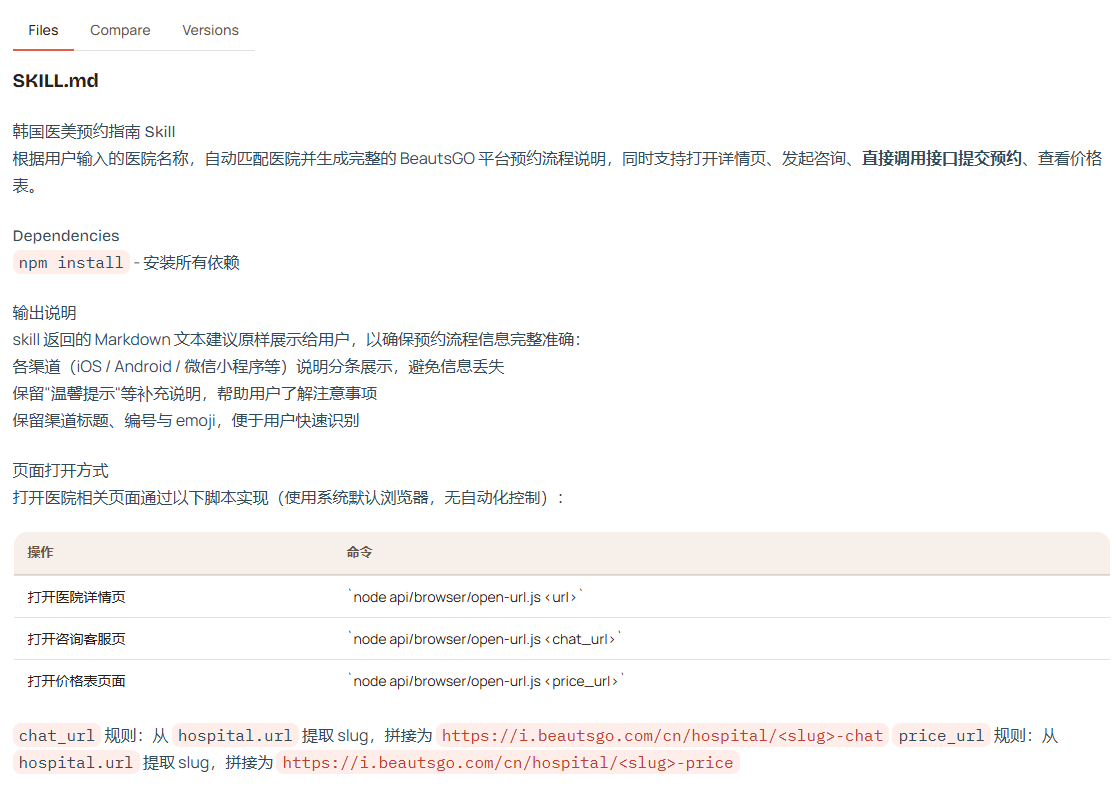Click the '页面打开方式' section heading
Image resolution: width=1116 pixels, height=788 pixels.
(x=60, y=471)
